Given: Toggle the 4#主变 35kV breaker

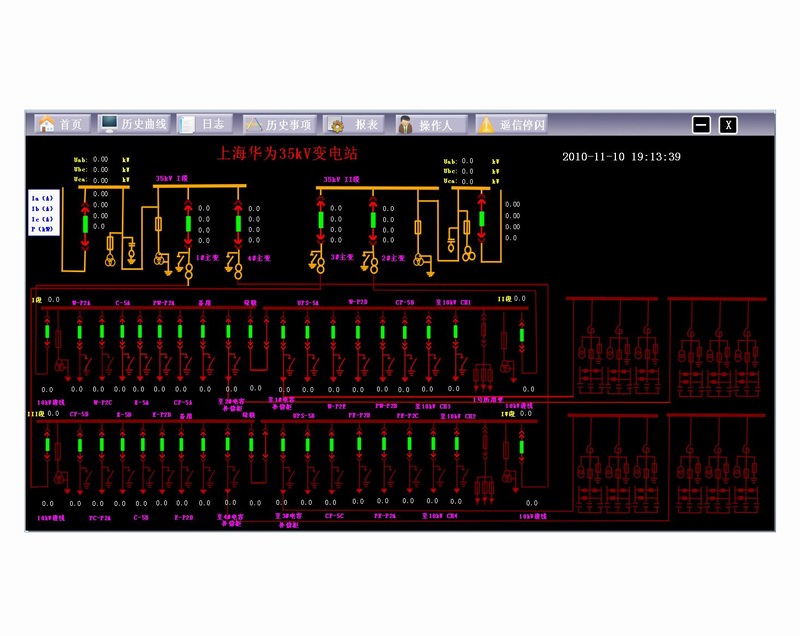Looking at the screenshot, I should click(x=238, y=223).
